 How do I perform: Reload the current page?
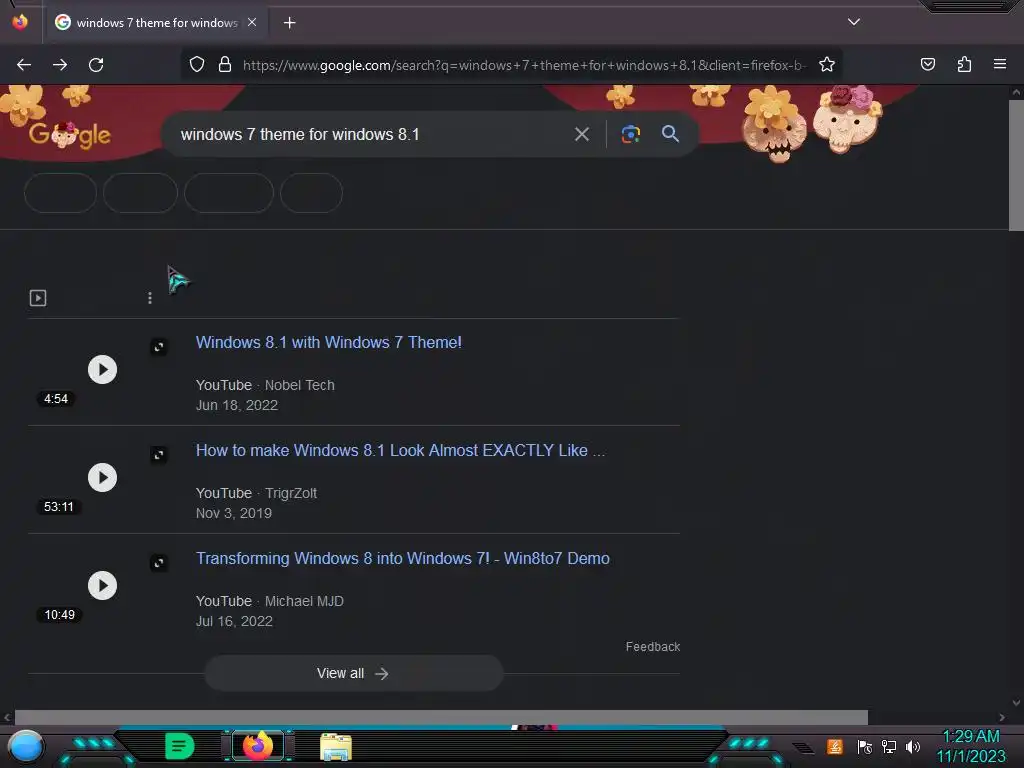click(96, 65)
